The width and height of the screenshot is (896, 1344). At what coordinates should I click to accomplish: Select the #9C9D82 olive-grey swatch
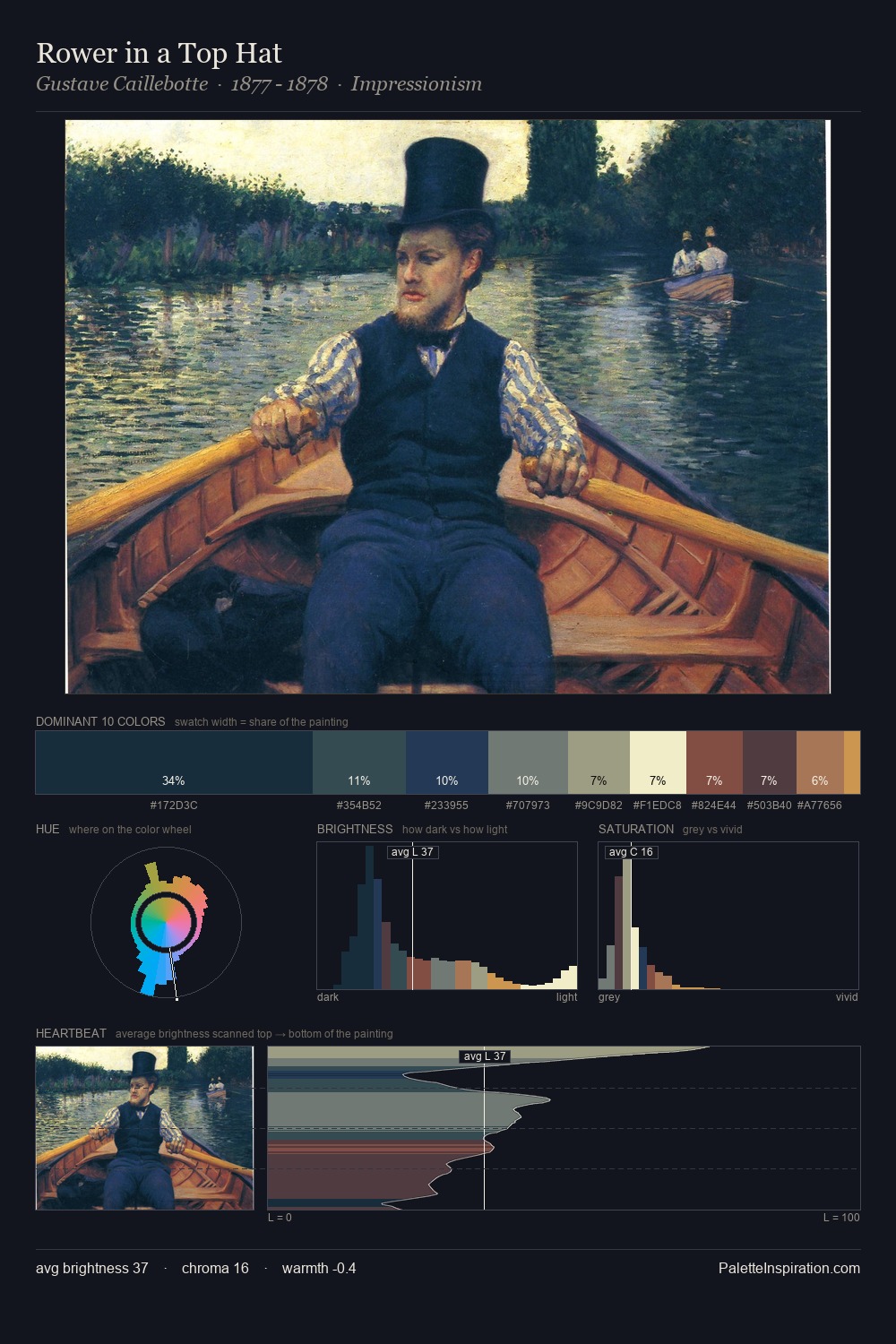[x=599, y=762]
